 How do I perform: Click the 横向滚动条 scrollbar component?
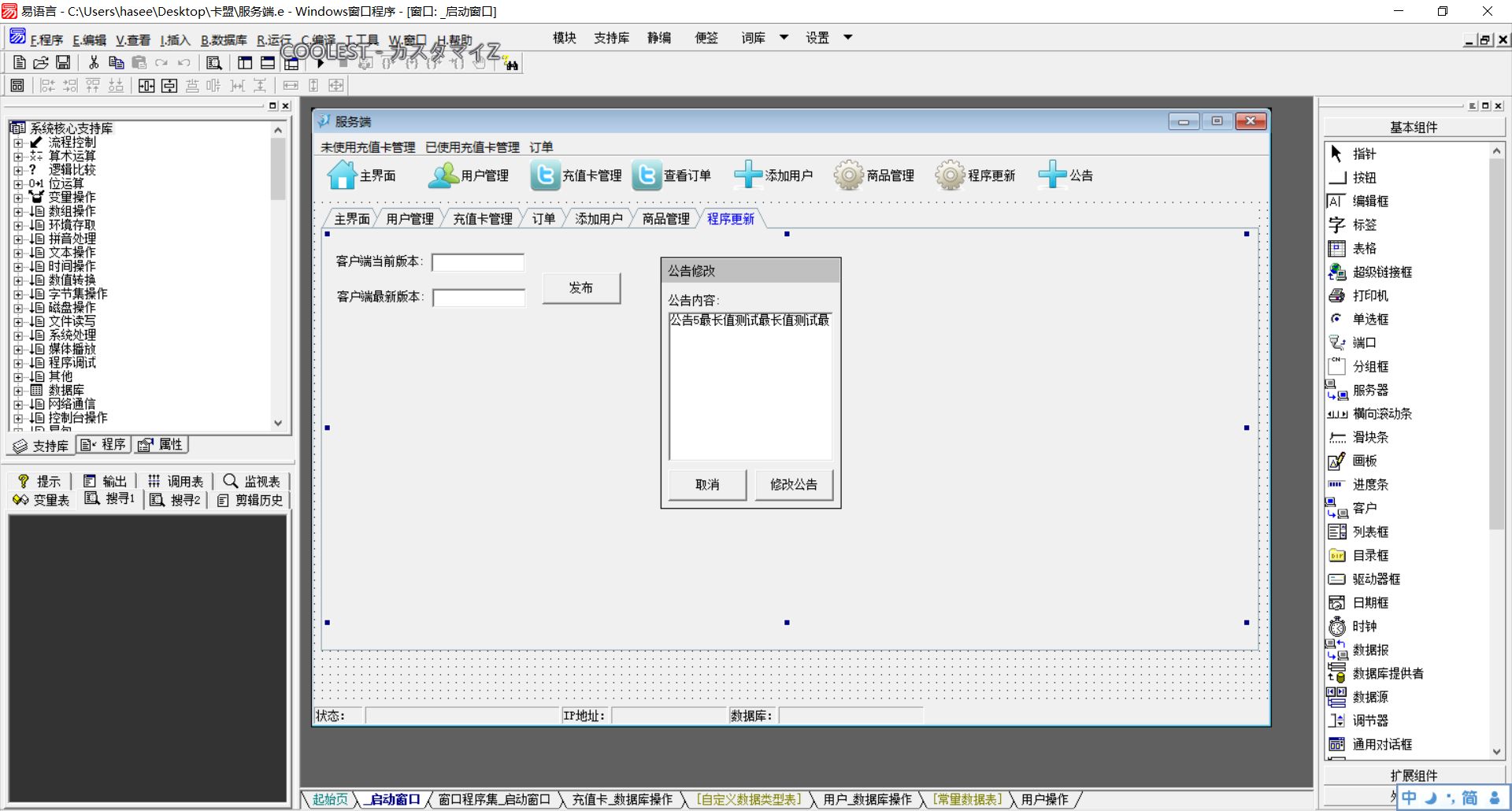1370,413
